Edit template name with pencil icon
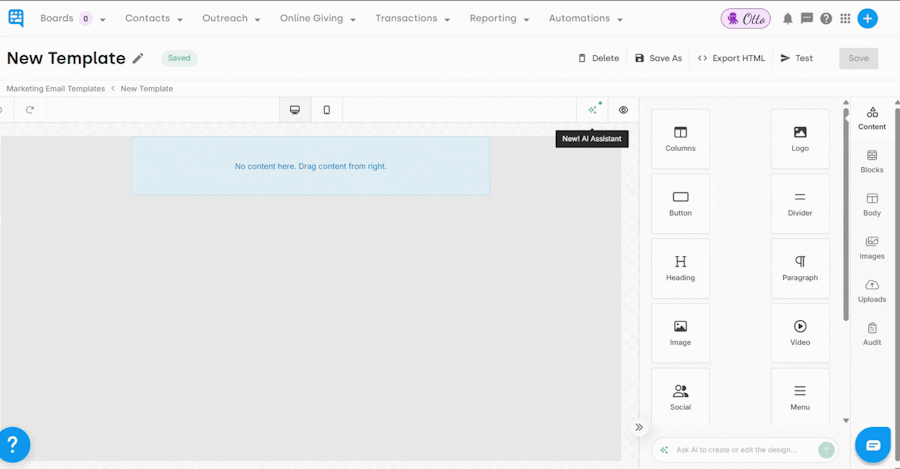The width and height of the screenshot is (900, 469). coord(138,58)
